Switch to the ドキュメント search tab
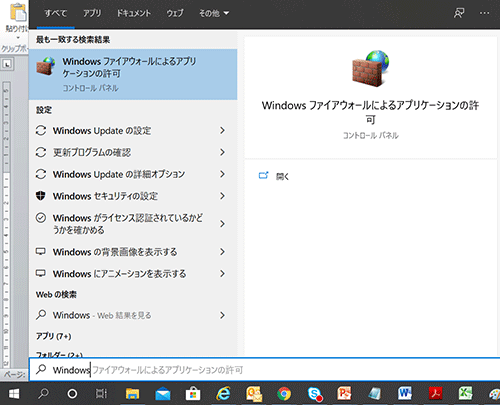The height and width of the screenshot is (405, 500). point(133,13)
